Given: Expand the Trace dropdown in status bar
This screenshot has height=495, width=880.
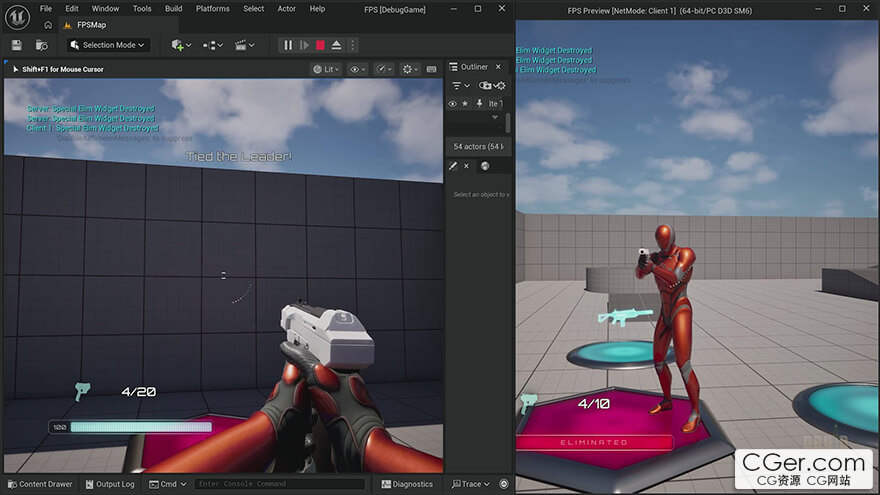Looking at the screenshot, I should point(471,484).
